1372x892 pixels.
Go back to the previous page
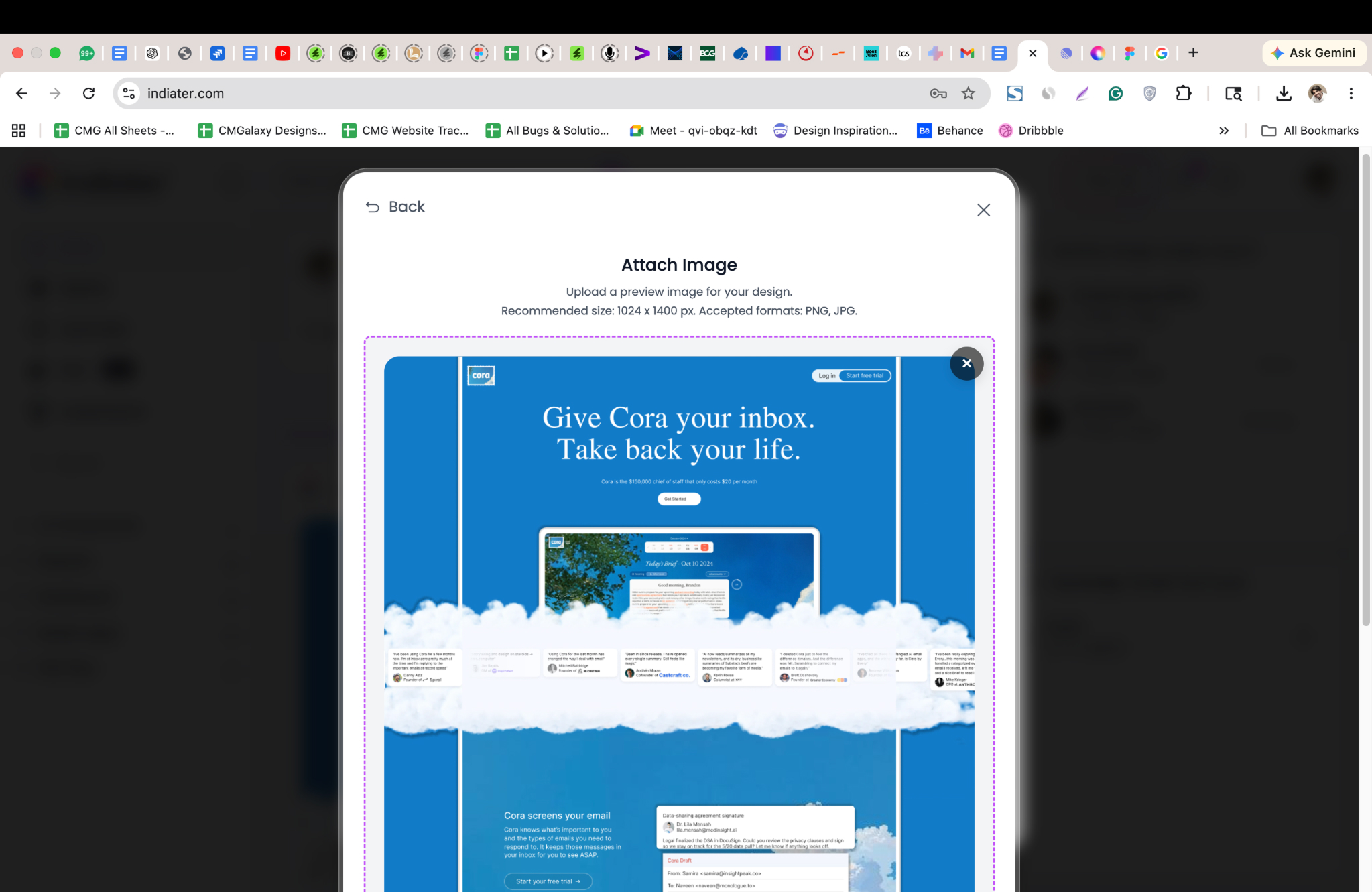tap(21, 94)
